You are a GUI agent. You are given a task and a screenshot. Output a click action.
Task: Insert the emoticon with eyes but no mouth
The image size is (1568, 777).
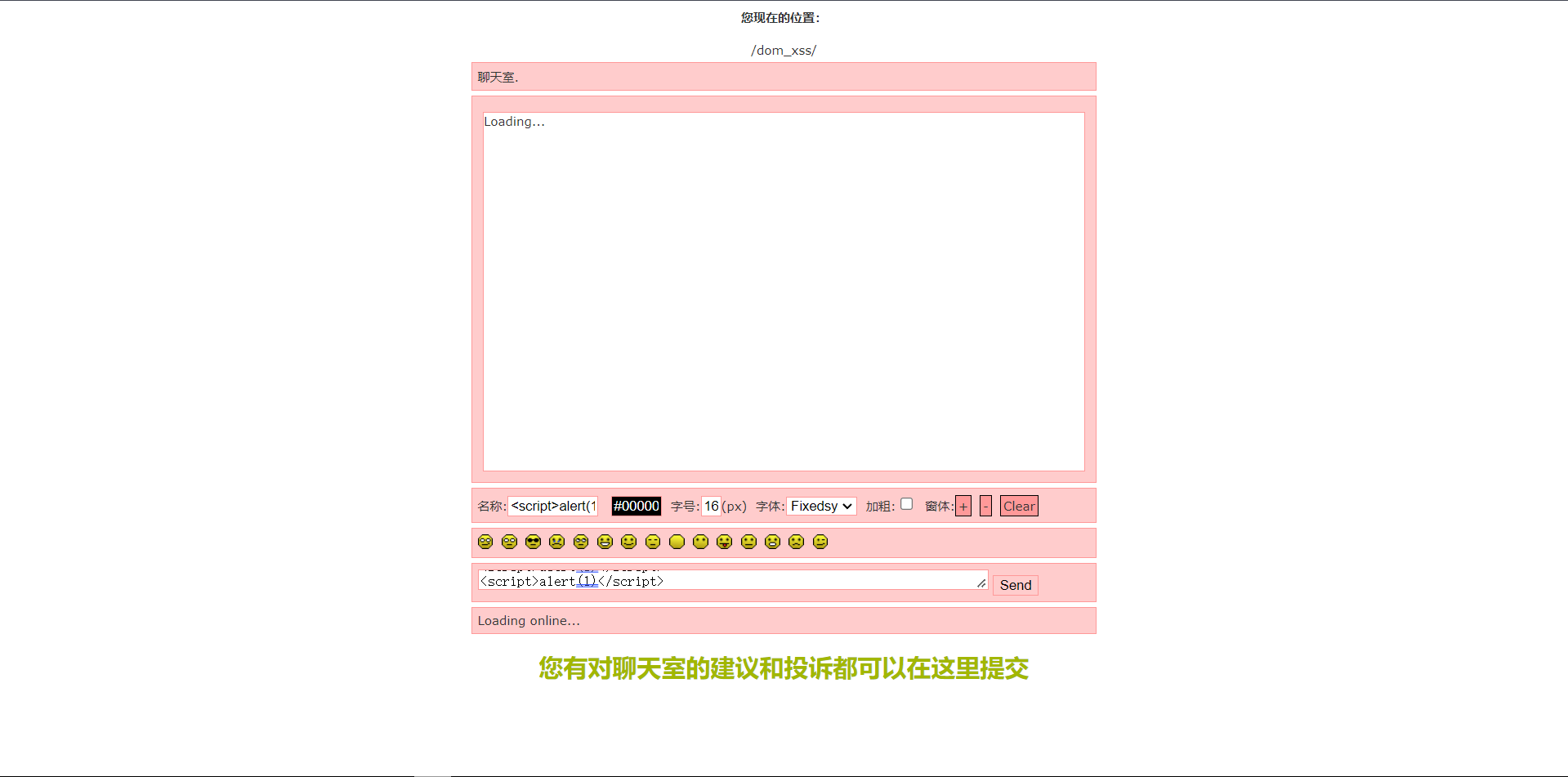tap(700, 542)
